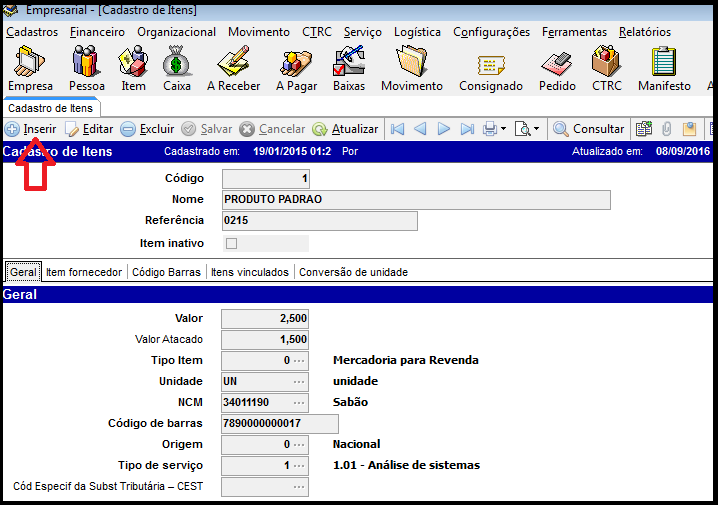Launch the A Receber icon
The width and height of the screenshot is (718, 505).
coord(233,68)
